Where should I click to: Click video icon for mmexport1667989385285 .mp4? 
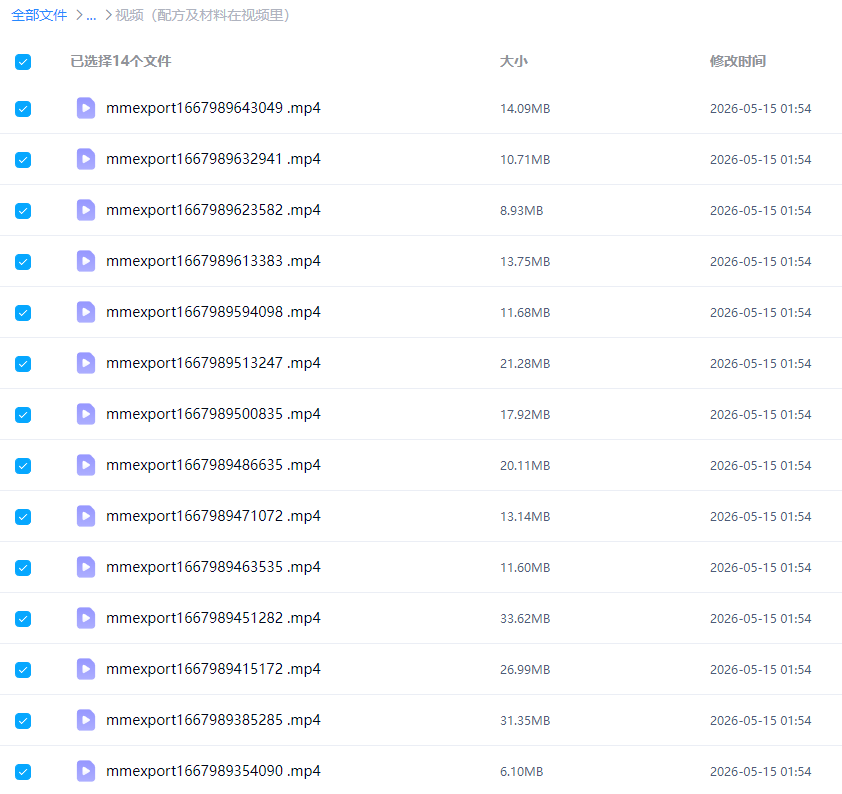86,720
